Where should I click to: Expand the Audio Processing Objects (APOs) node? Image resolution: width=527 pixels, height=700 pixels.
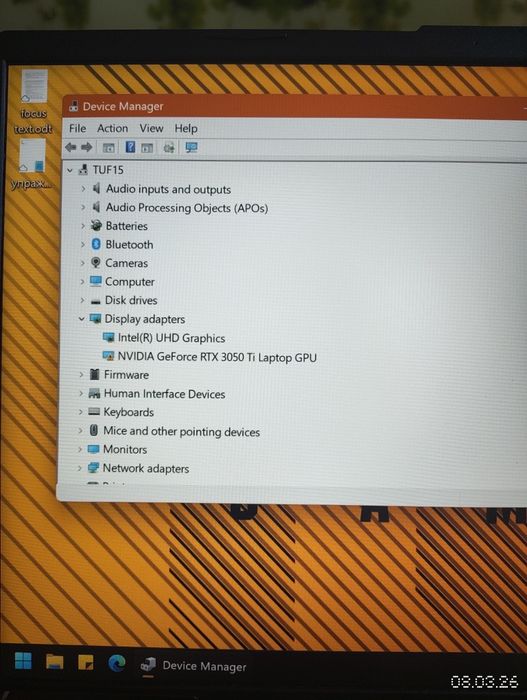click(x=83, y=207)
